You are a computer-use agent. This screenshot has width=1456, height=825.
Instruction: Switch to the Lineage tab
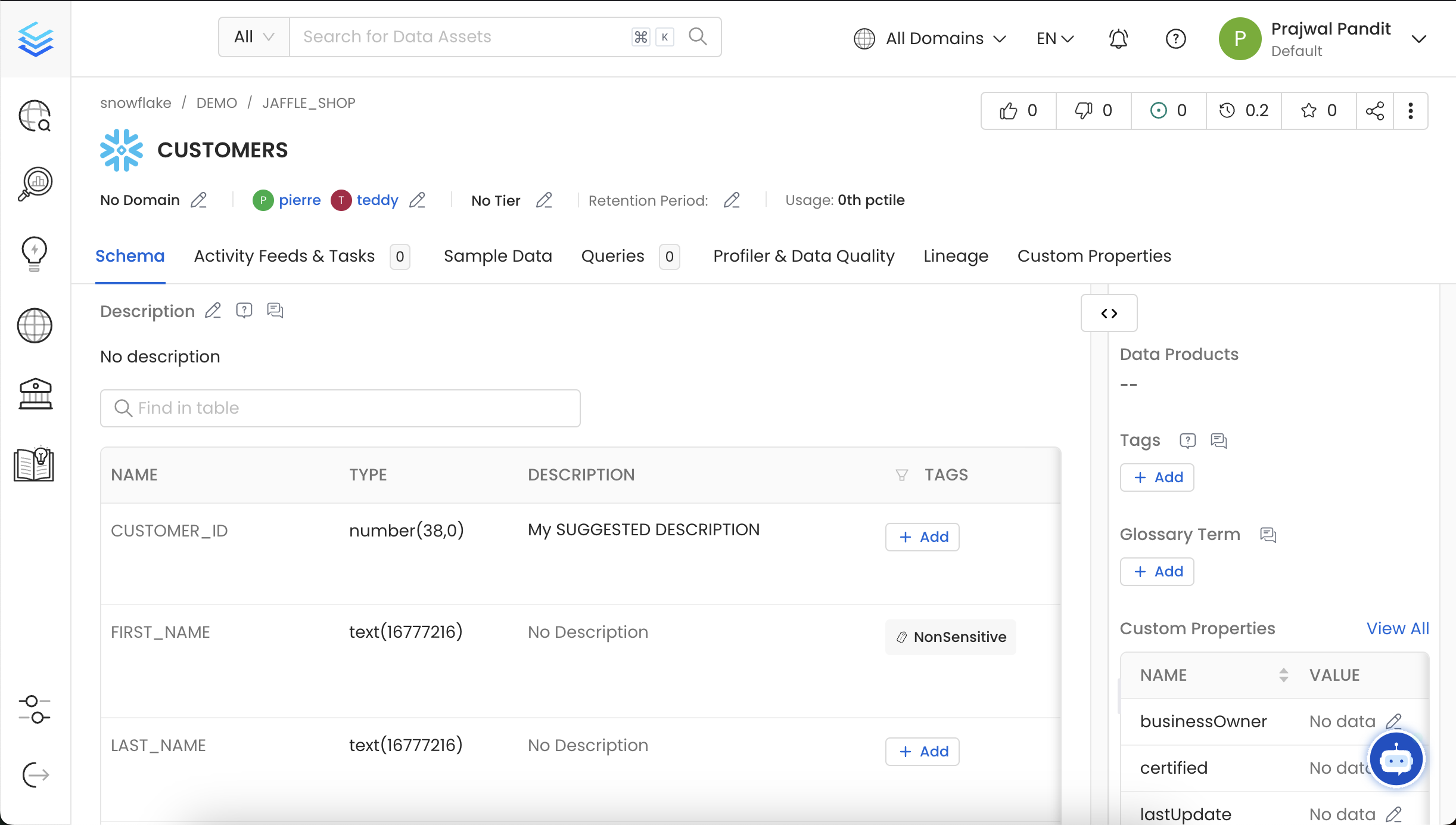(x=956, y=256)
